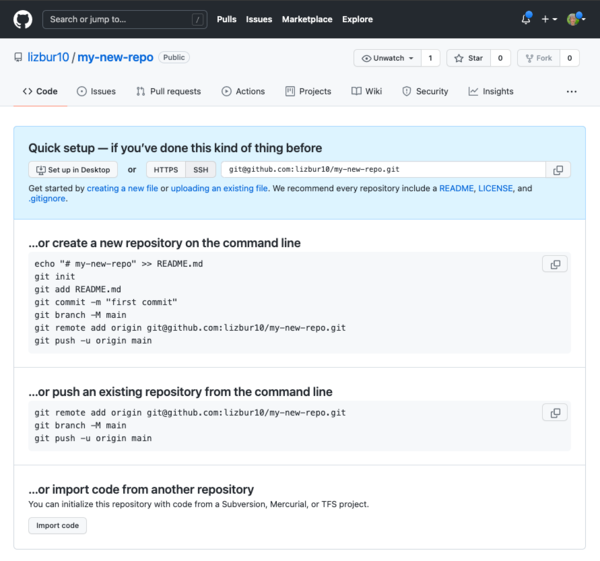Copy the new repository commands
This screenshot has height=561, width=600.
pyautogui.click(x=555, y=264)
